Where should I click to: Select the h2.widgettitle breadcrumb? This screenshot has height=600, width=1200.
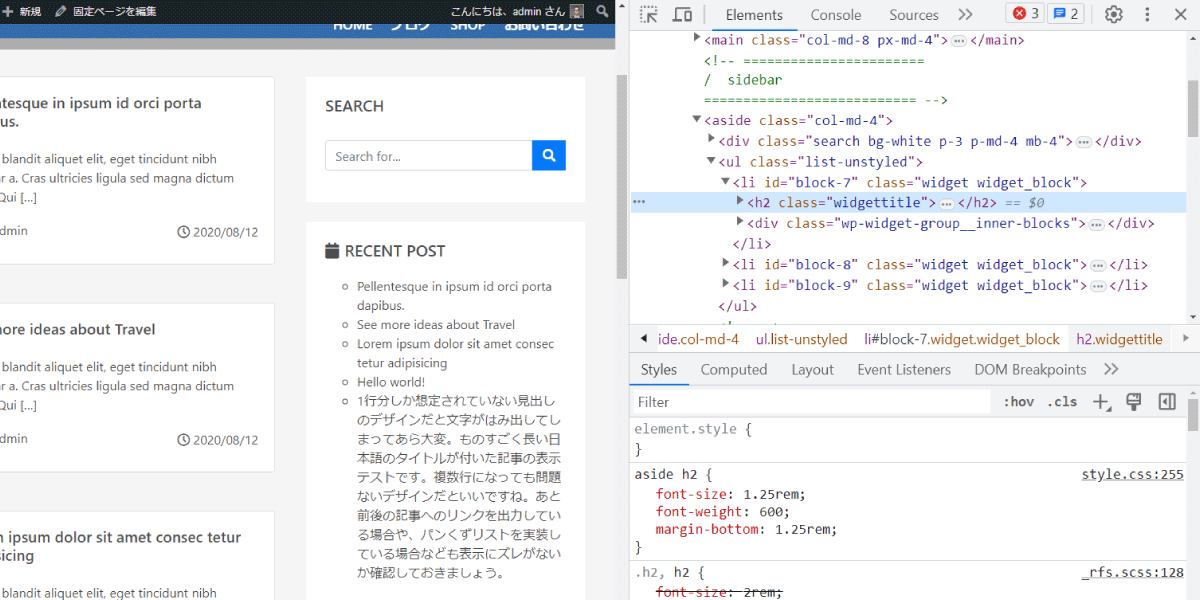(1119, 339)
